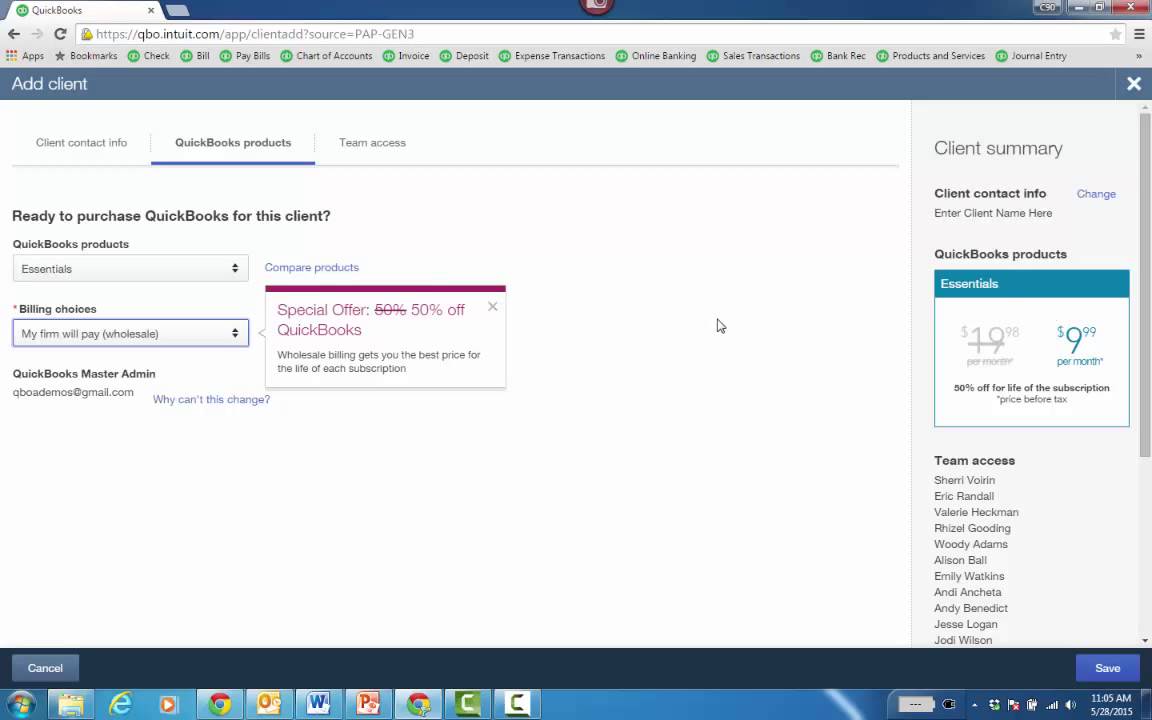This screenshot has height=720, width=1152.
Task: Open File Explorer from taskbar
Action: [x=71, y=704]
